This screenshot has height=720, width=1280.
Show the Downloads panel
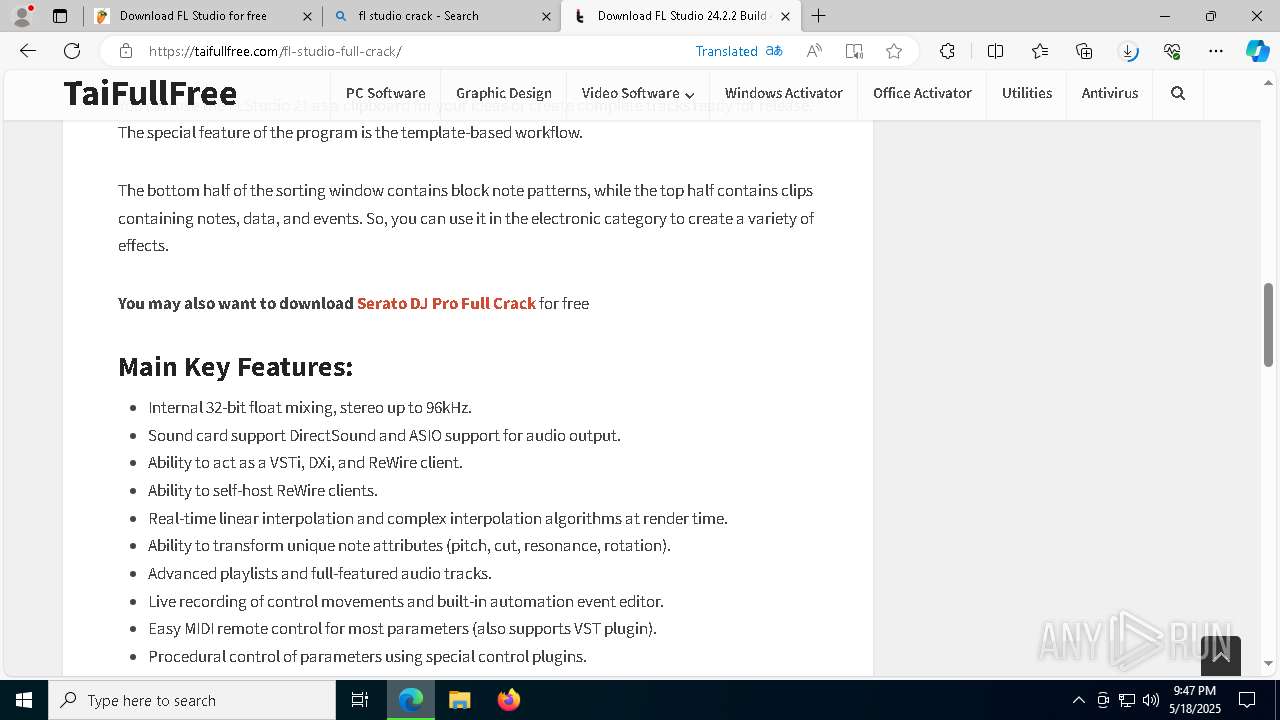point(1128,51)
